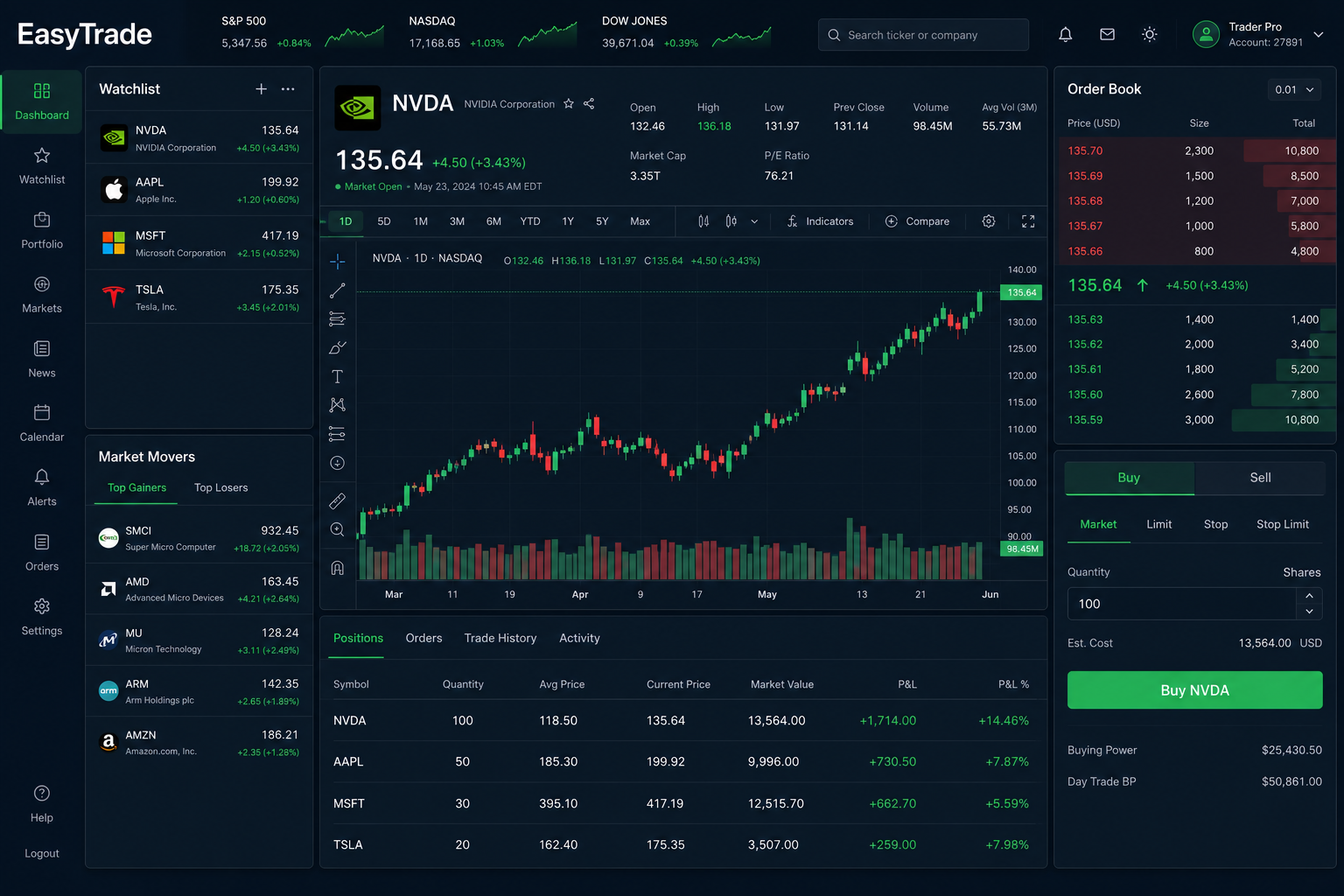Screen dimensions: 1344x896
Task: Open Portfolio in the sidebar
Action: [42, 230]
